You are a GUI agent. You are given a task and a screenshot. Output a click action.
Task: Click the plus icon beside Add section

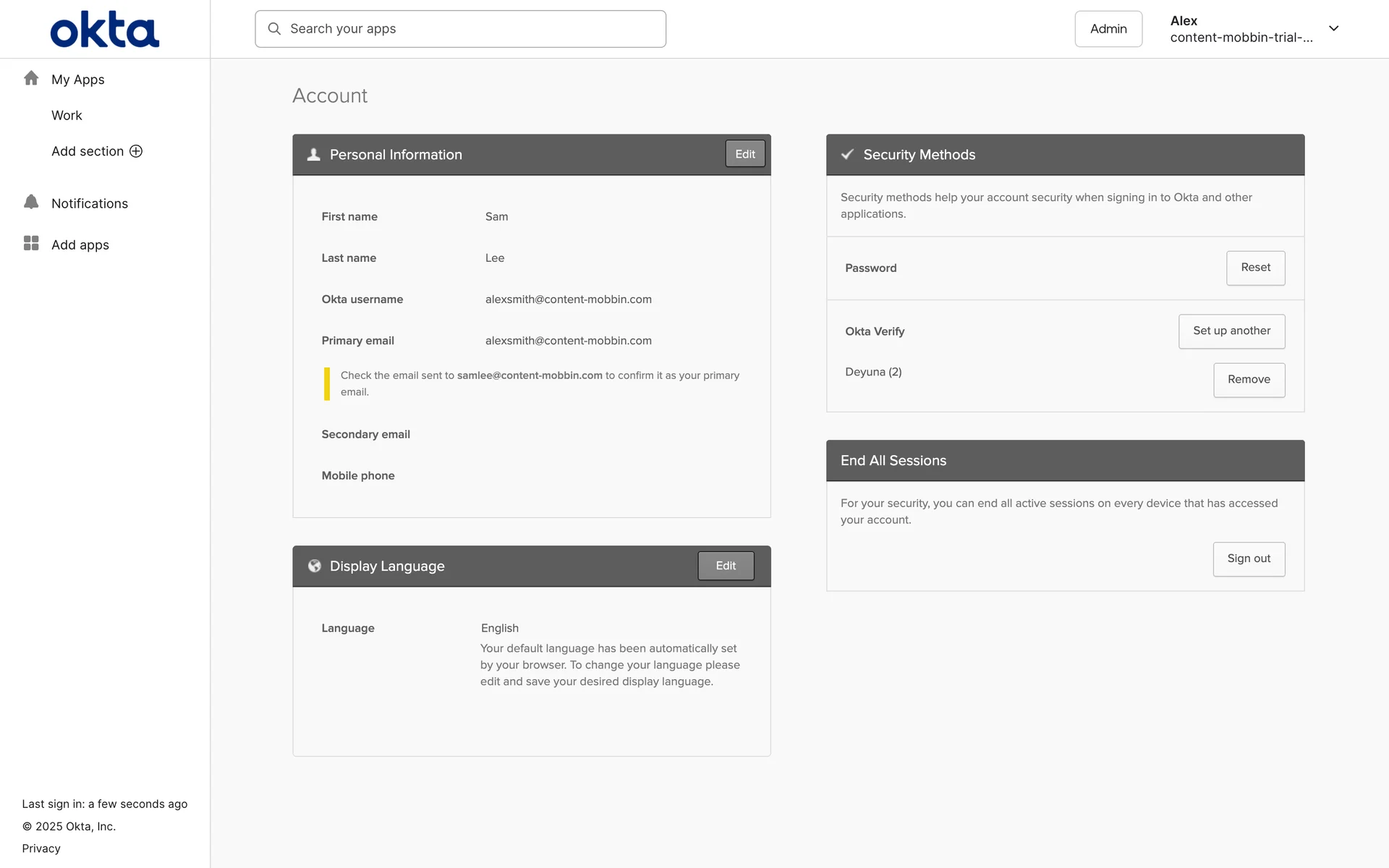pos(136,151)
